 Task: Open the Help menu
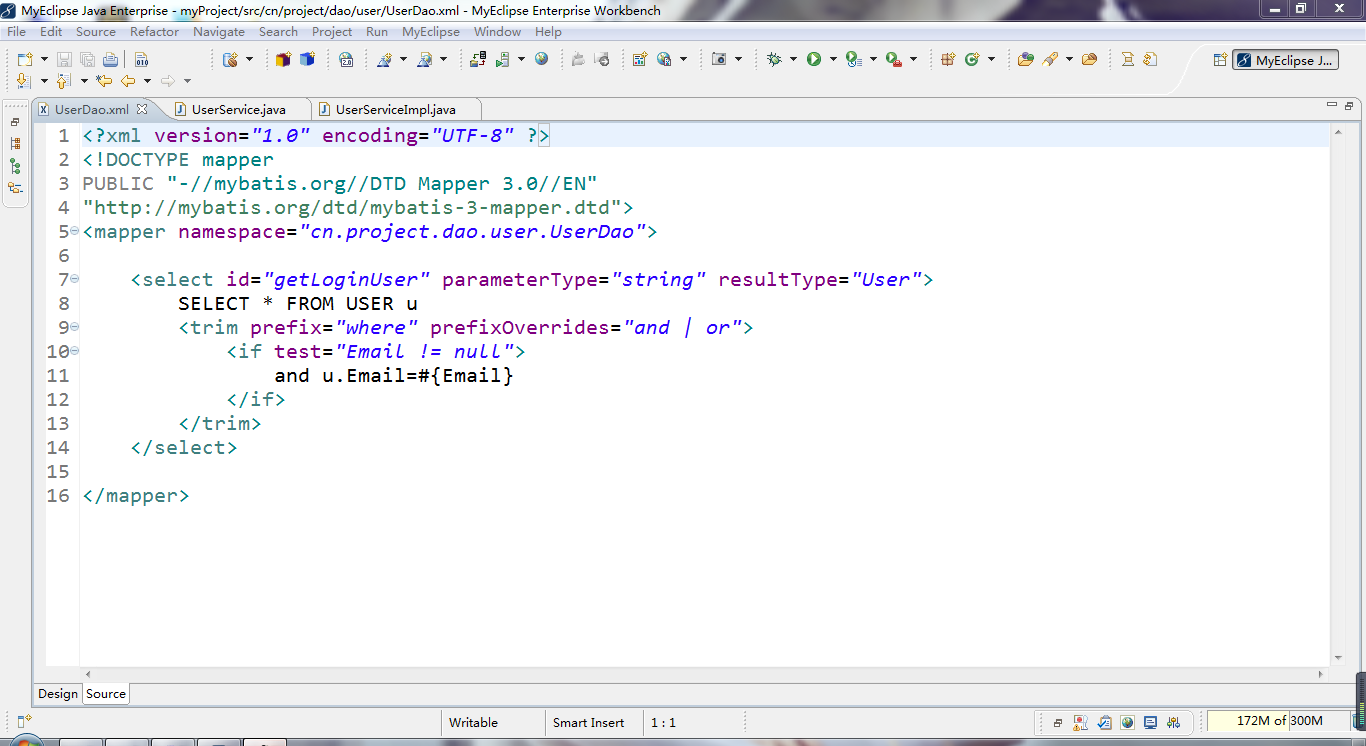pyautogui.click(x=548, y=31)
